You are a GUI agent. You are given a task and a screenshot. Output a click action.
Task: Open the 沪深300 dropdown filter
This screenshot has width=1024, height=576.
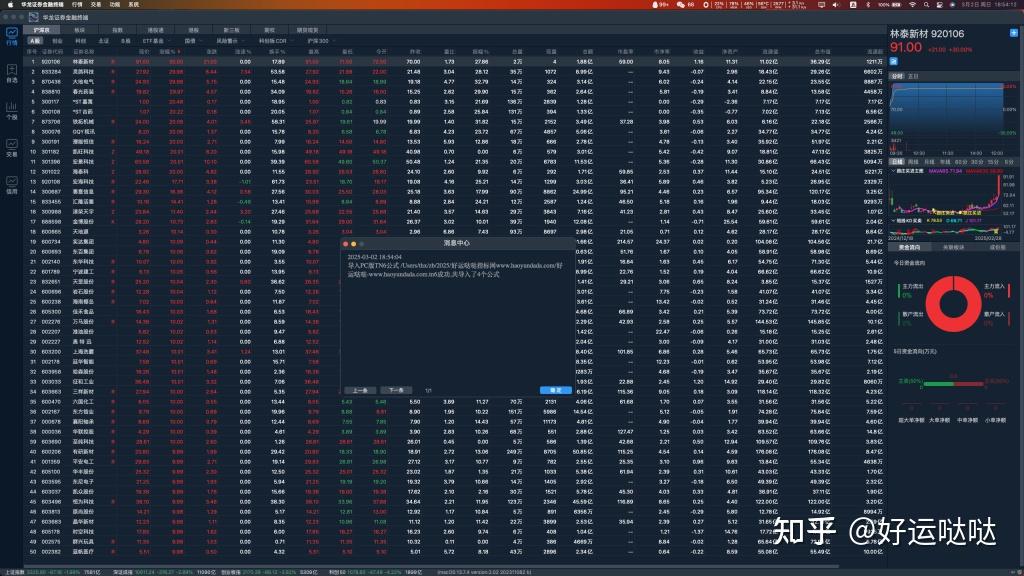(x=322, y=41)
